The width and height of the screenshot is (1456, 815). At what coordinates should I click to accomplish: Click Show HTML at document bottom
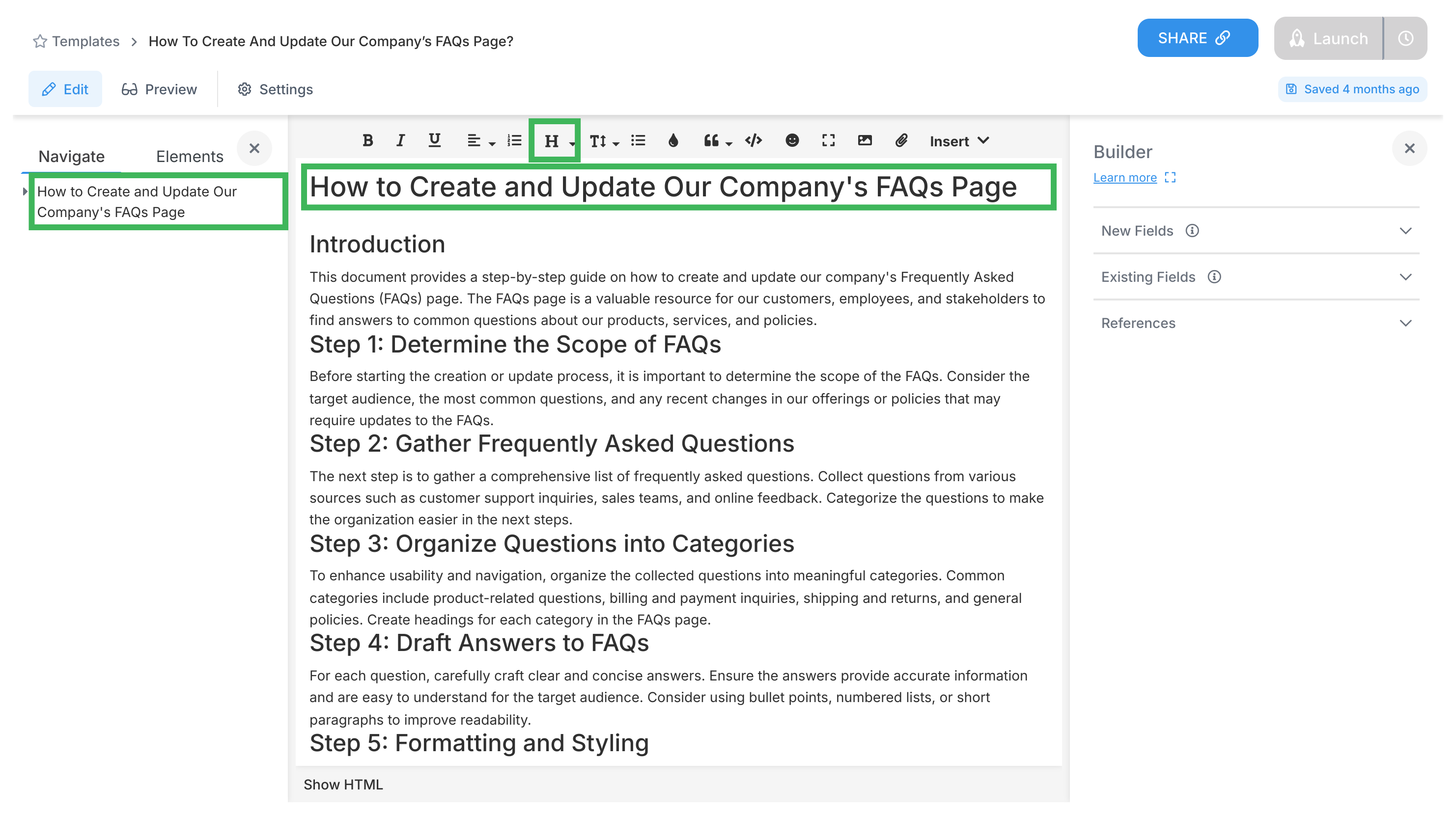pos(343,783)
